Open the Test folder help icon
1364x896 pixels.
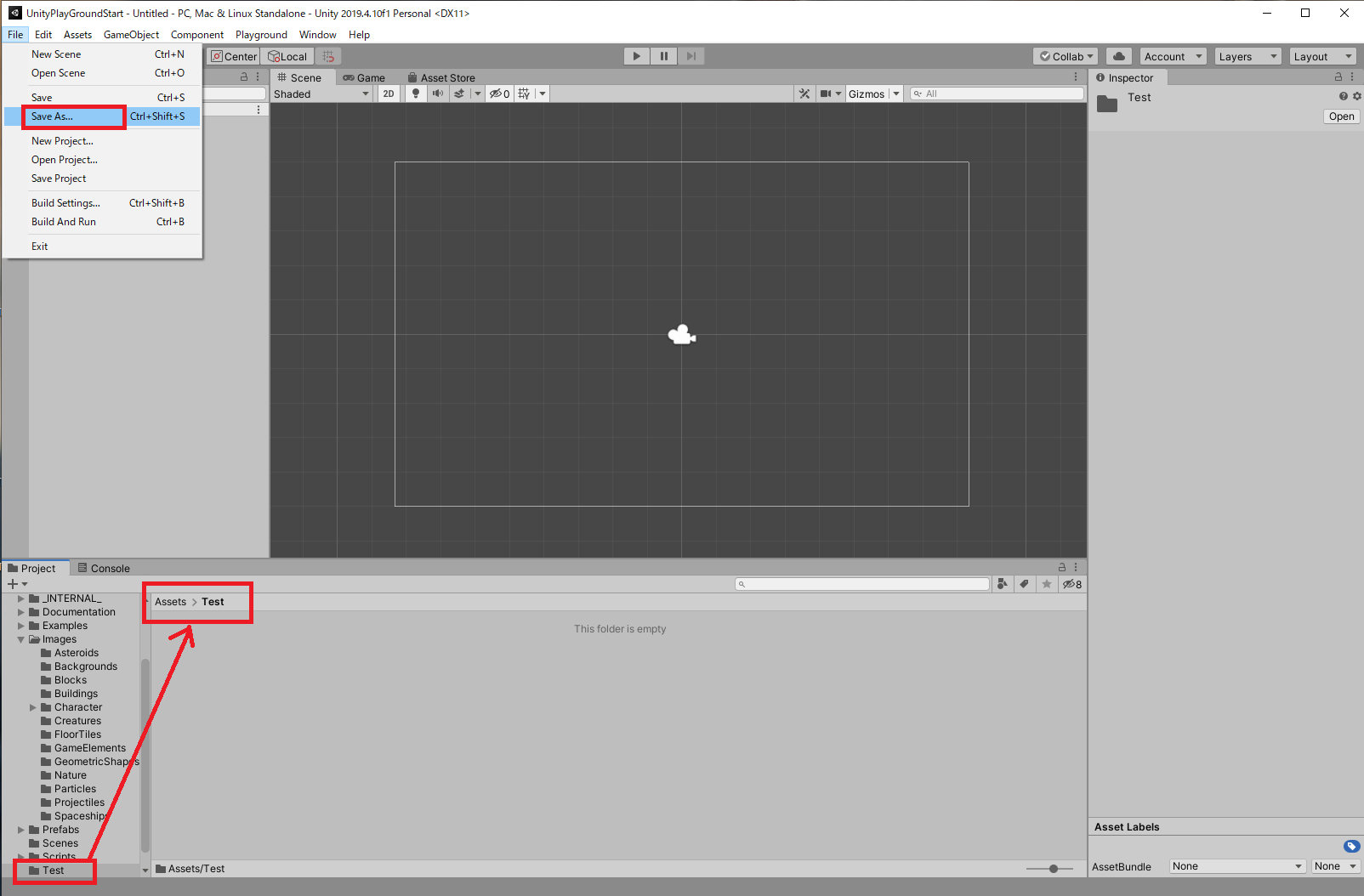[x=1344, y=96]
